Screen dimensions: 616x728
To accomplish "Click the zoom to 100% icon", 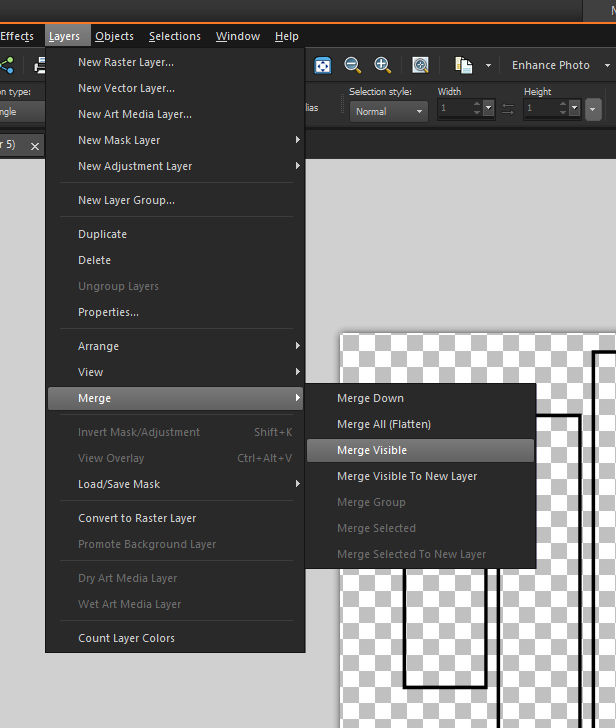I will tap(420, 65).
